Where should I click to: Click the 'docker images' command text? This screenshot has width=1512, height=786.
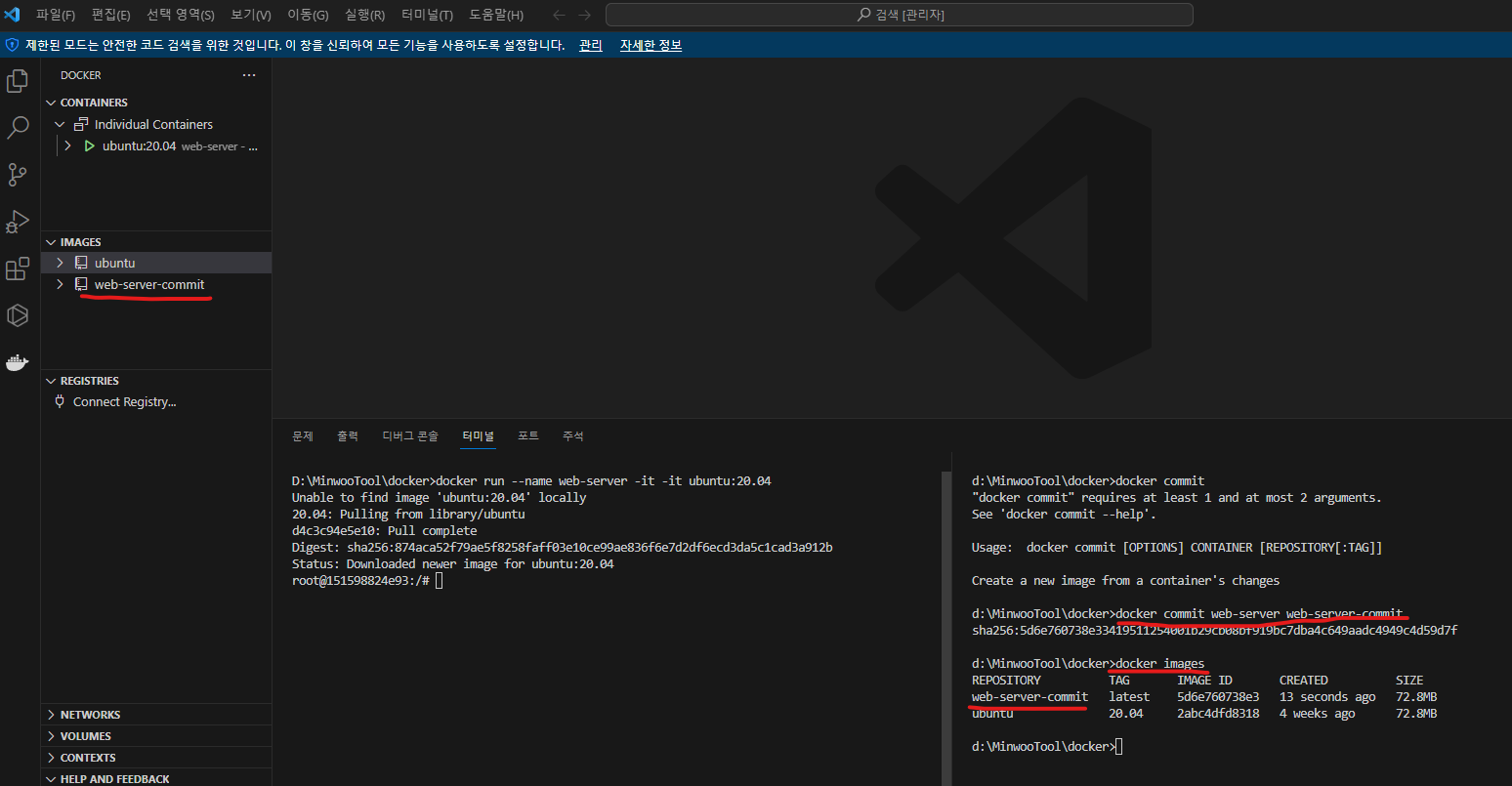[1160, 664]
